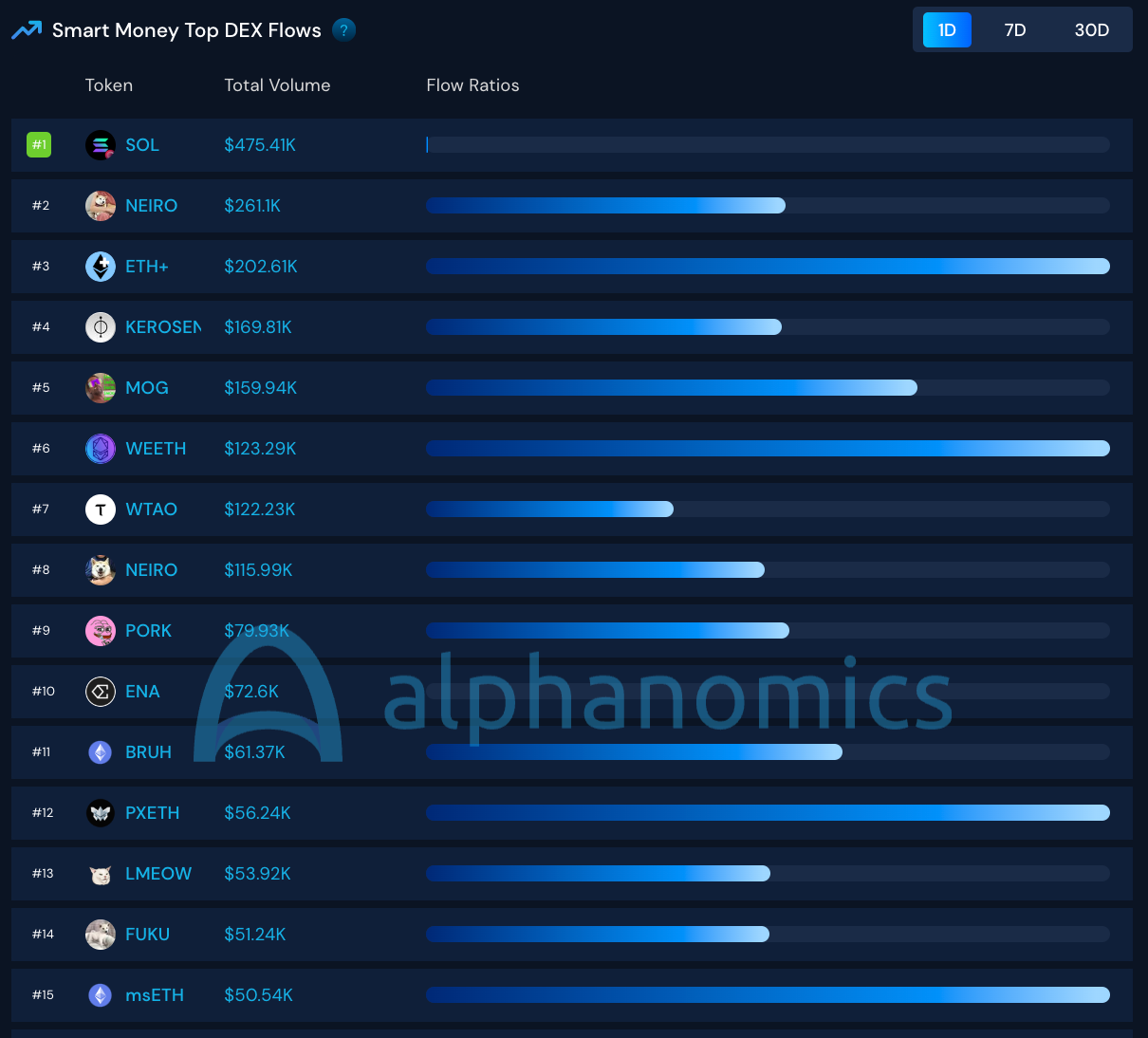Click the Flow Ratios column header
This screenshot has width=1148, height=1038.
click(472, 85)
